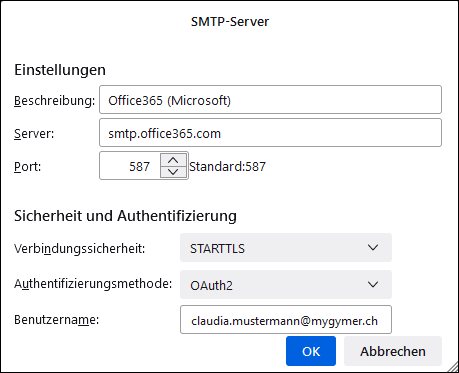Click the Verbindungssicherheit: label
Image resolution: width=459 pixels, height=373 pixels.
pyautogui.click(x=80, y=249)
